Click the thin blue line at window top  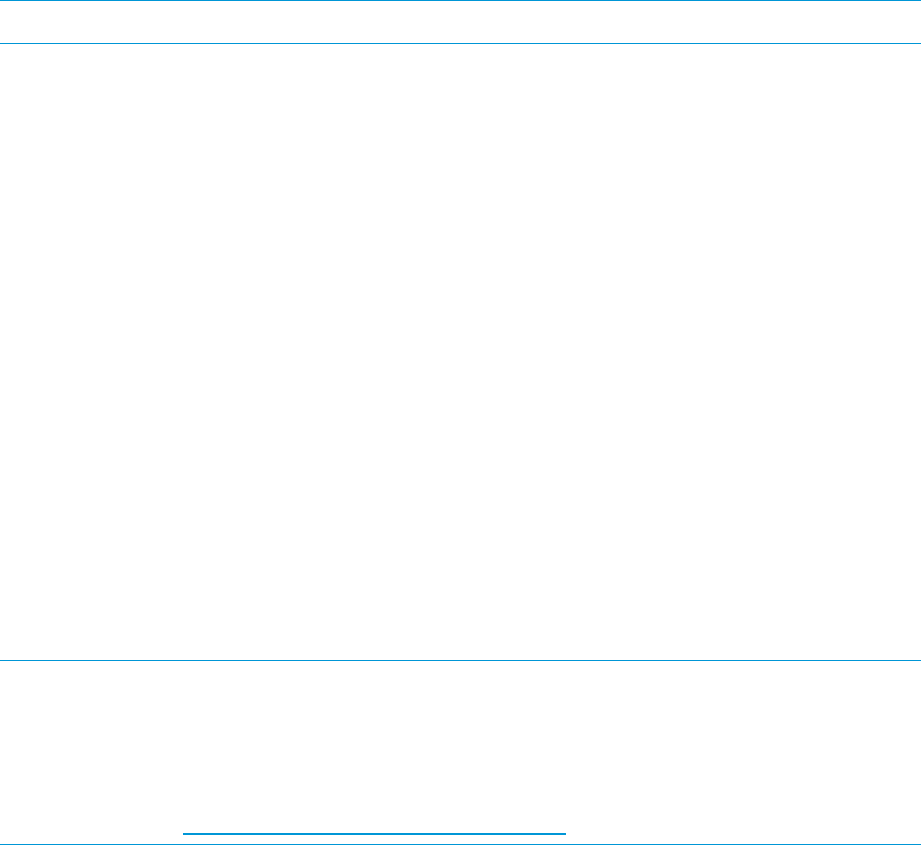click(460, 1)
